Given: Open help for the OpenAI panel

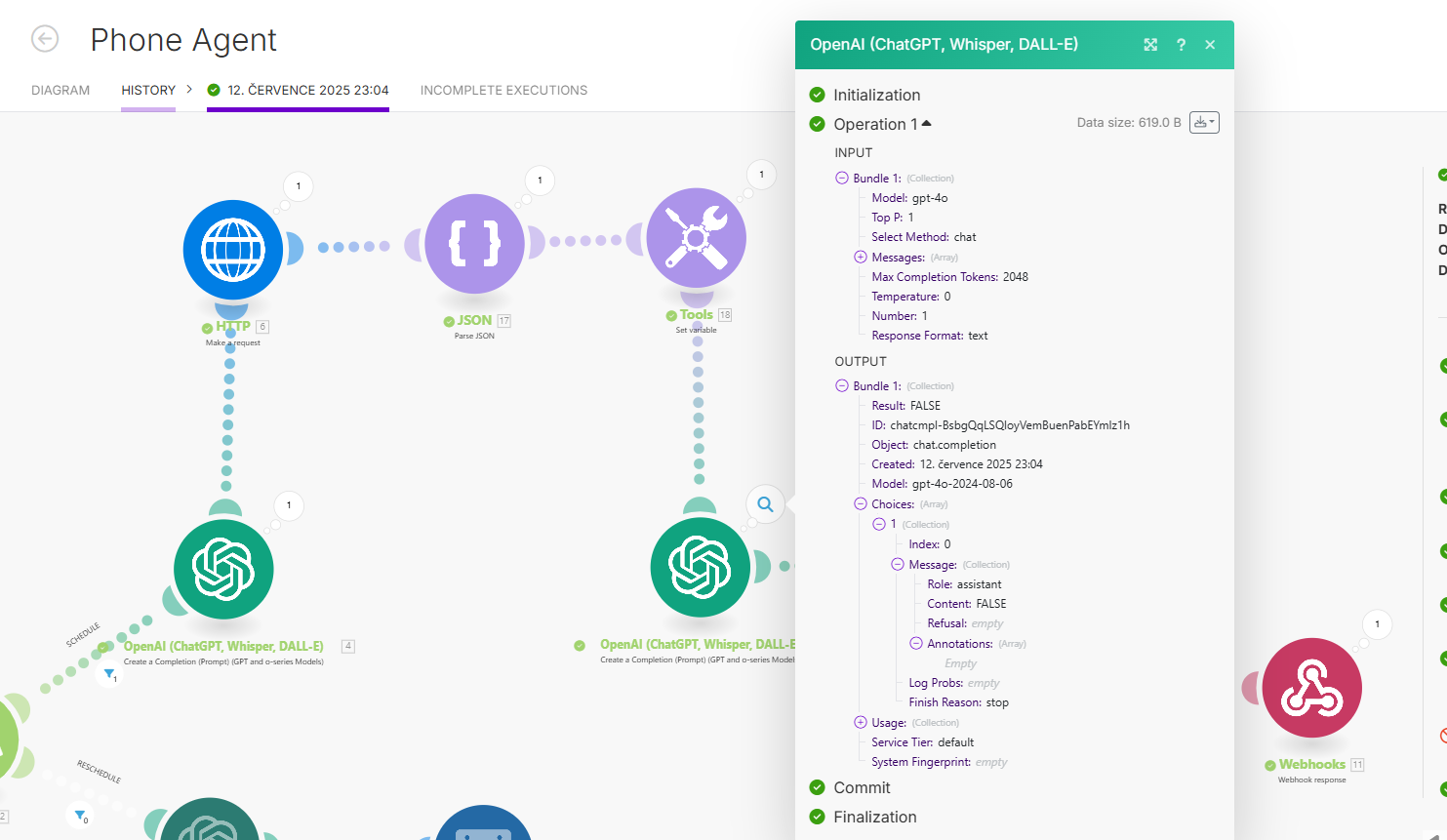Looking at the screenshot, I should pos(1181,45).
